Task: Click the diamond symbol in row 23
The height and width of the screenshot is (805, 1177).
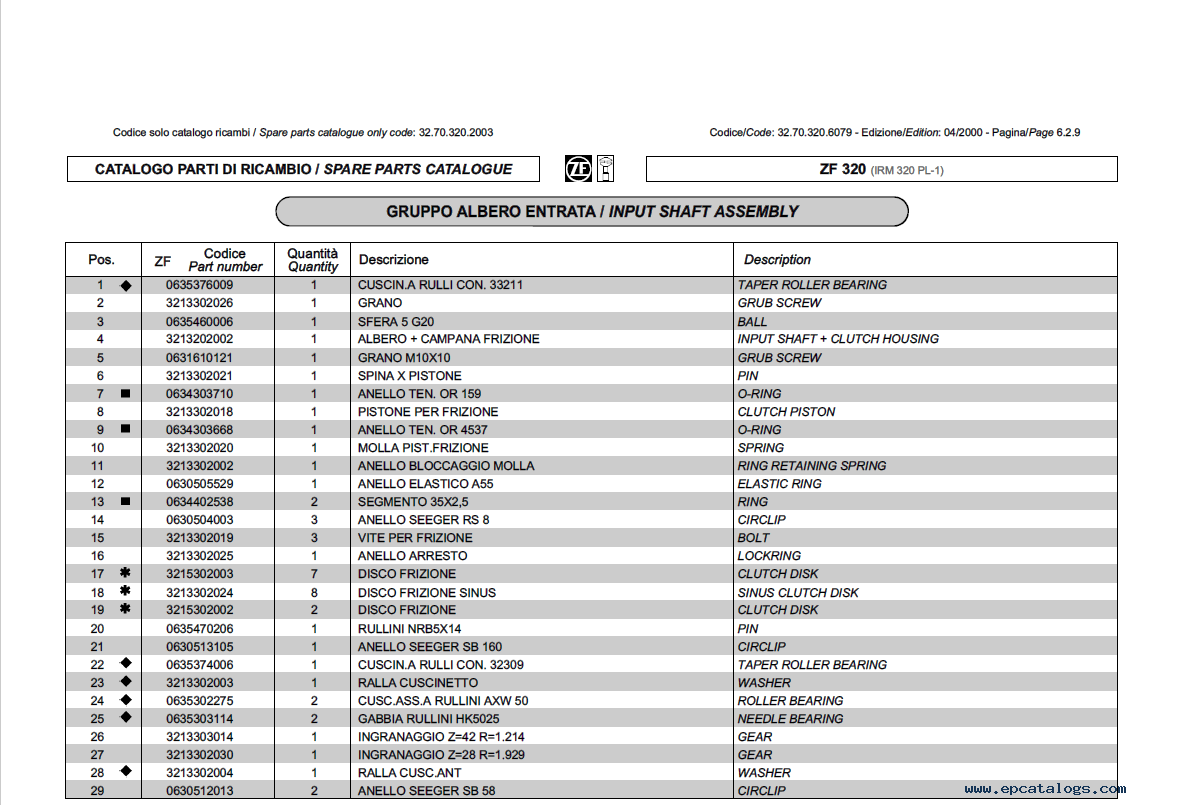Action: pyautogui.click(x=125, y=681)
